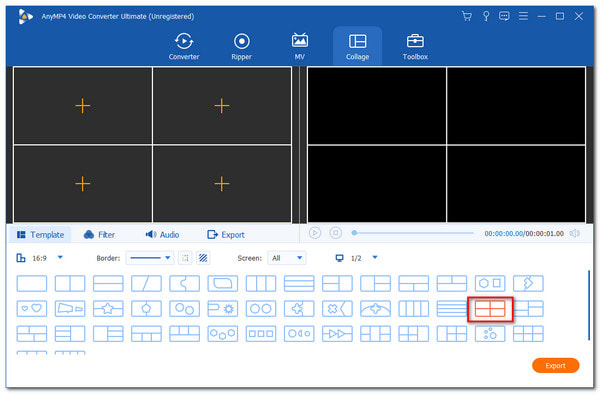Select the star center template

[108, 309]
